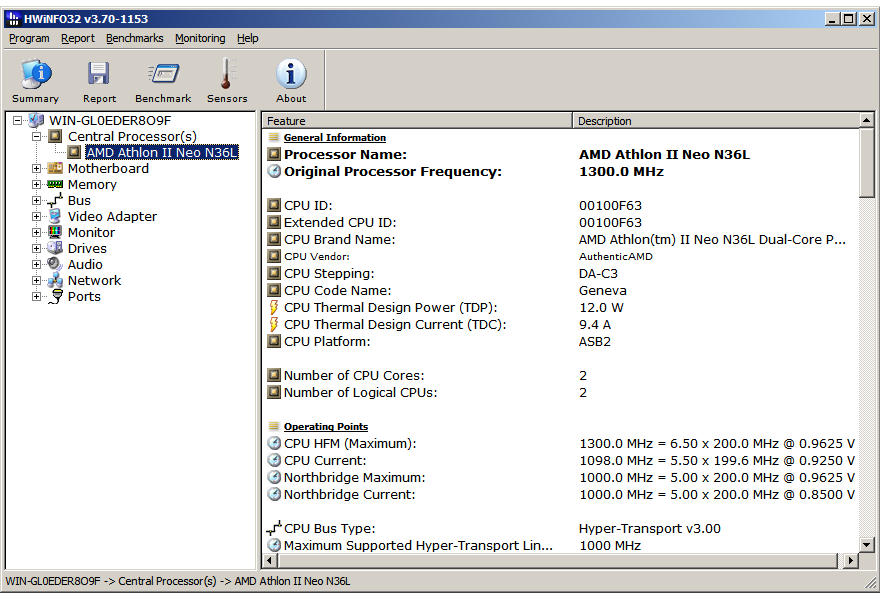Click the Central Processor(s) chip icon
Image resolution: width=880 pixels, height=600 pixels.
click(x=55, y=136)
